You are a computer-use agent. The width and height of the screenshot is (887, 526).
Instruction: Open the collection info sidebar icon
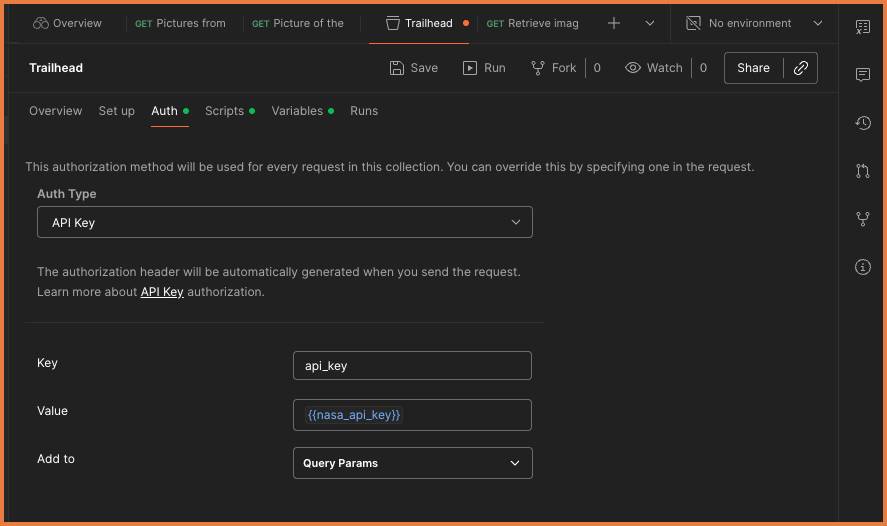[x=863, y=267]
